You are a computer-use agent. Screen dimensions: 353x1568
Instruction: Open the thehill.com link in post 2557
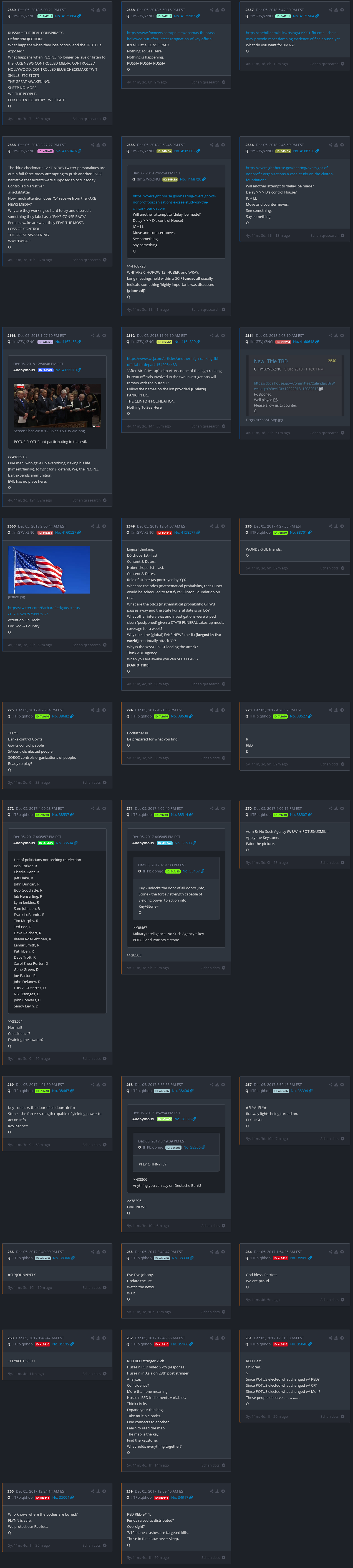[x=293, y=36]
